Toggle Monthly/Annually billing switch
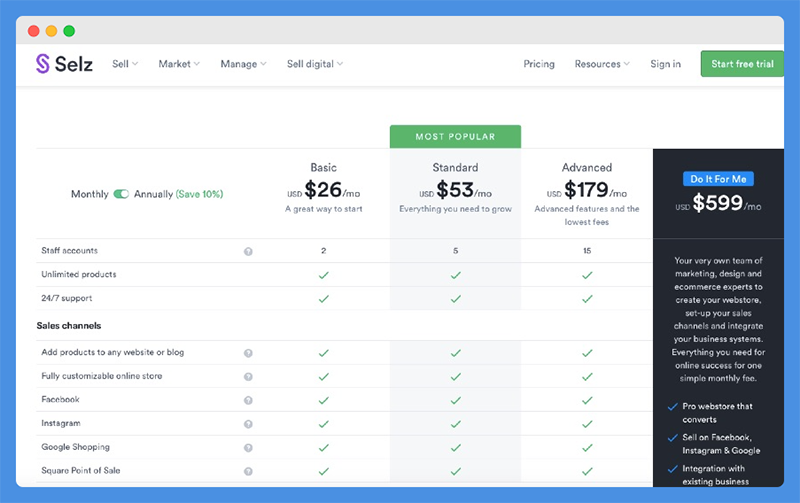 pos(121,194)
